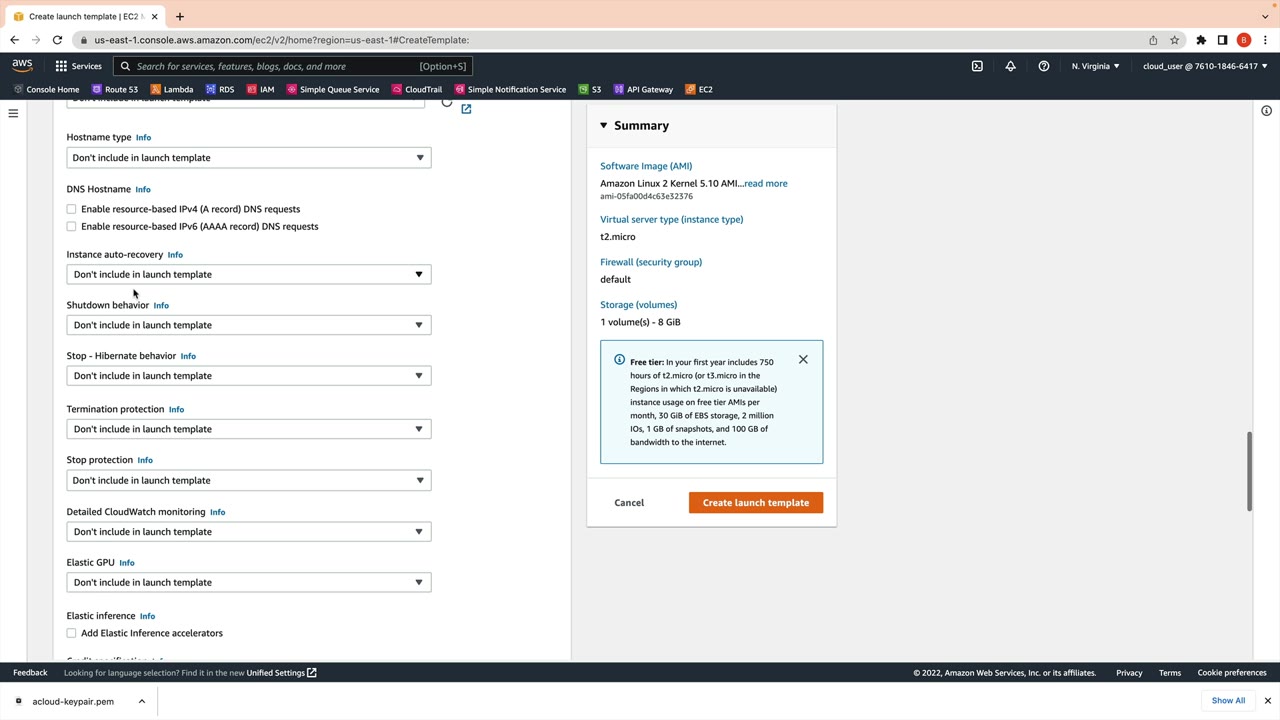The height and width of the screenshot is (720, 1280).
Task: Click the AWS logo home icon
Action: click(x=22, y=66)
